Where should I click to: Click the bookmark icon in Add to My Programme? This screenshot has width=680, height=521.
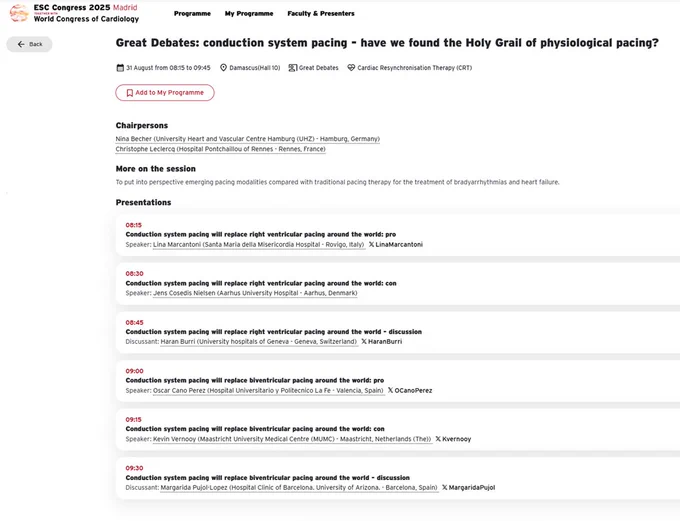tap(129, 93)
